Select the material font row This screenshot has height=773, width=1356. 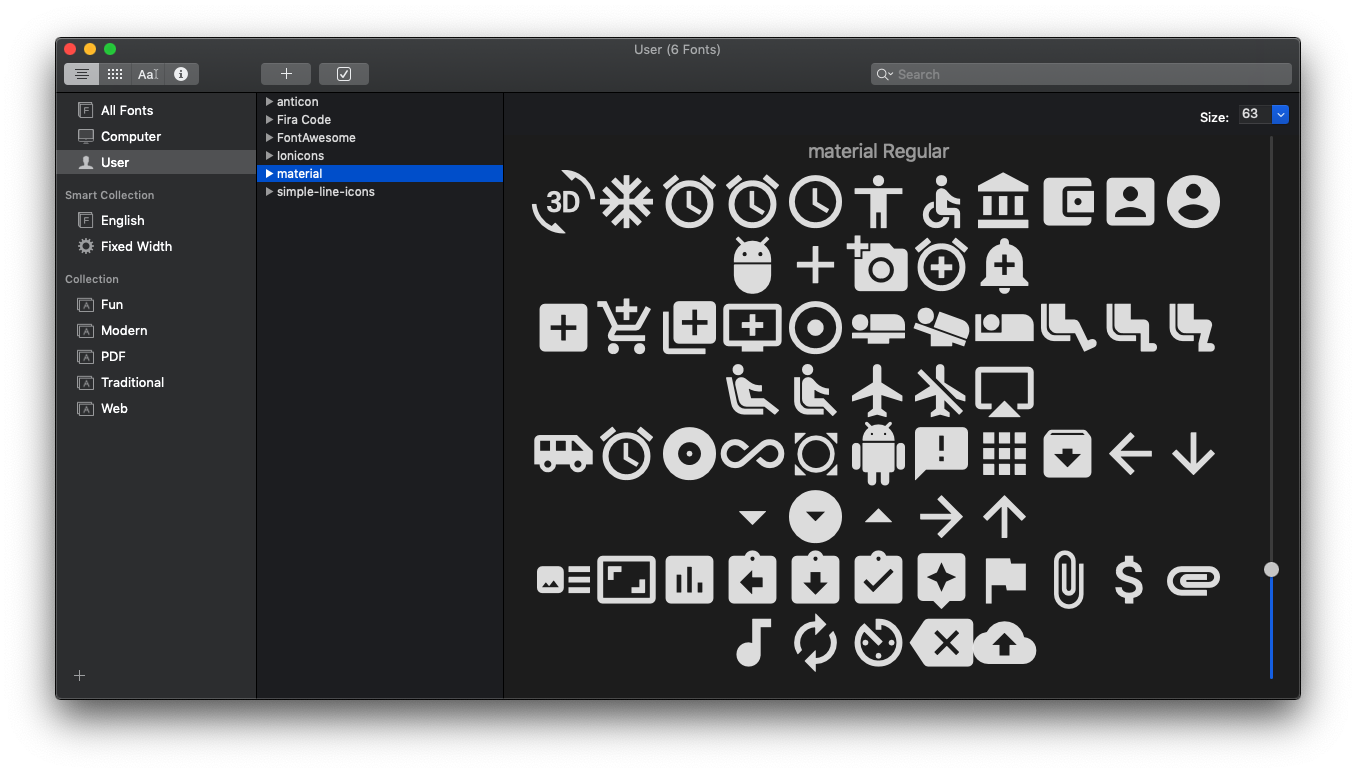pos(380,174)
